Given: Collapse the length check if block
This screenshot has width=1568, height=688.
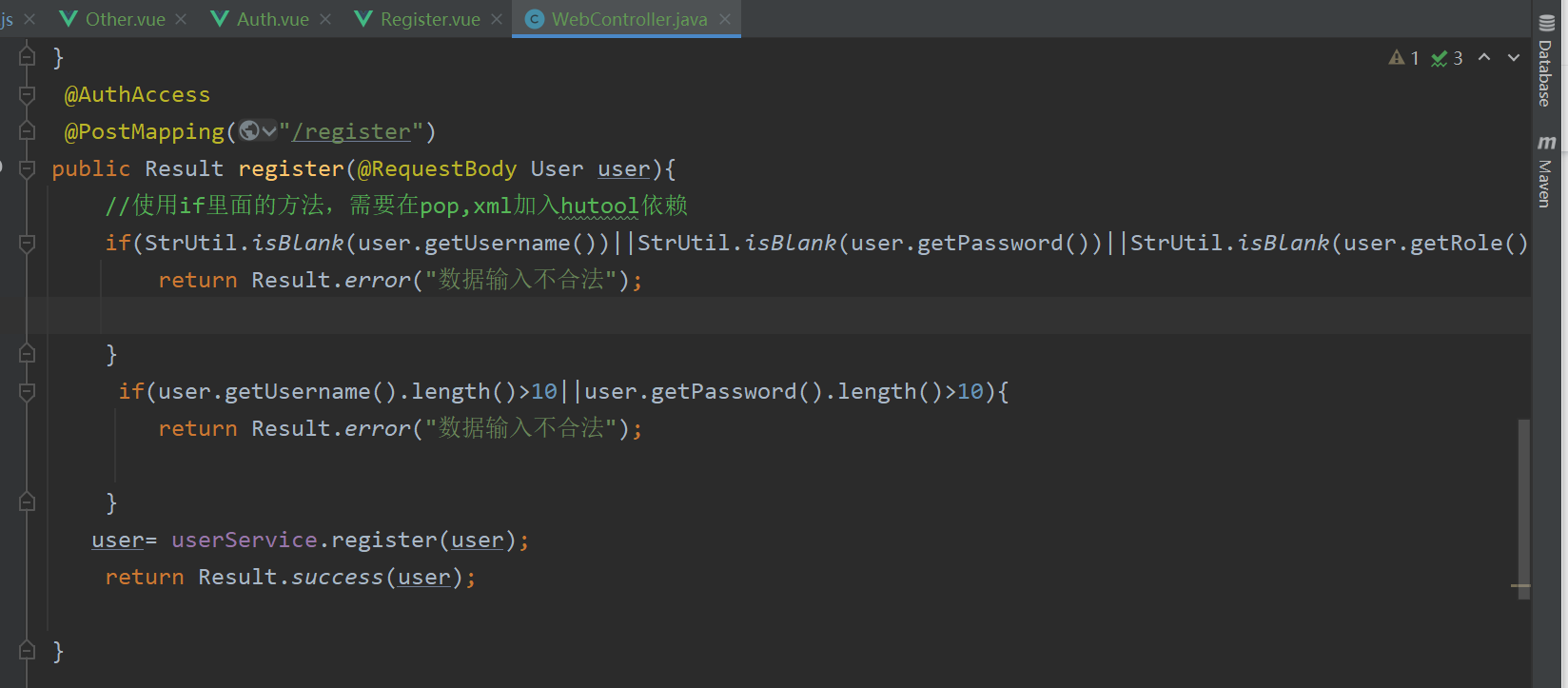Looking at the screenshot, I should 28,391.
